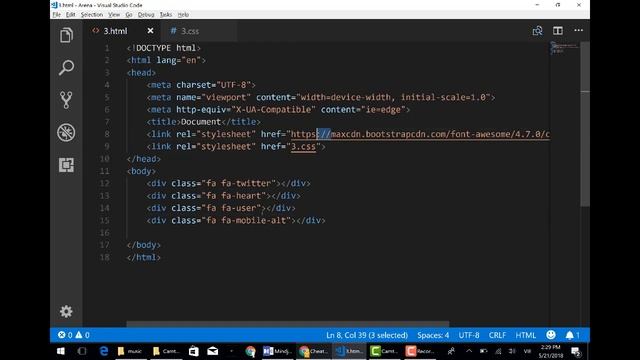Open the Windows Start menu
This screenshot has width=640, height=360.
click(x=61, y=351)
